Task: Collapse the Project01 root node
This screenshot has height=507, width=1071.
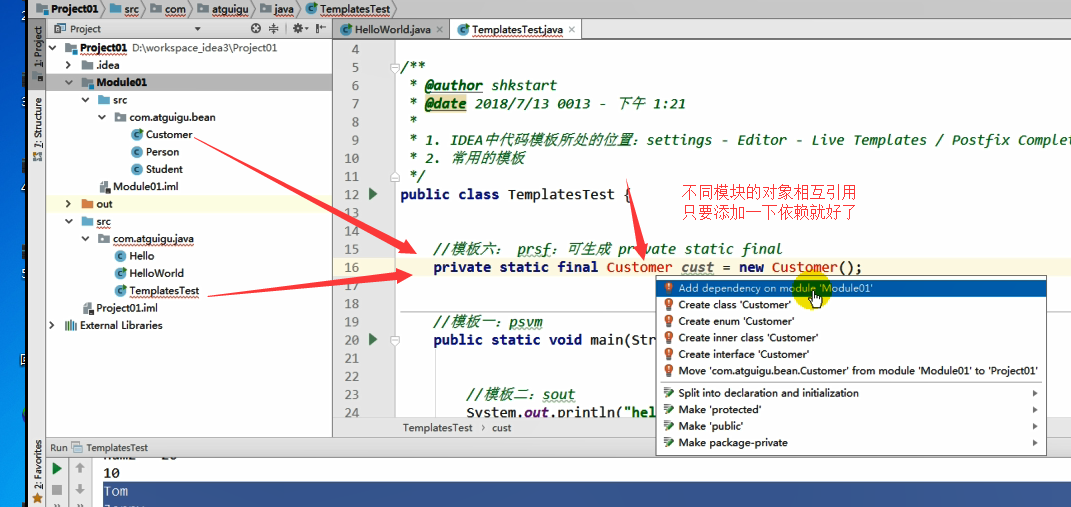Action: click(x=53, y=48)
